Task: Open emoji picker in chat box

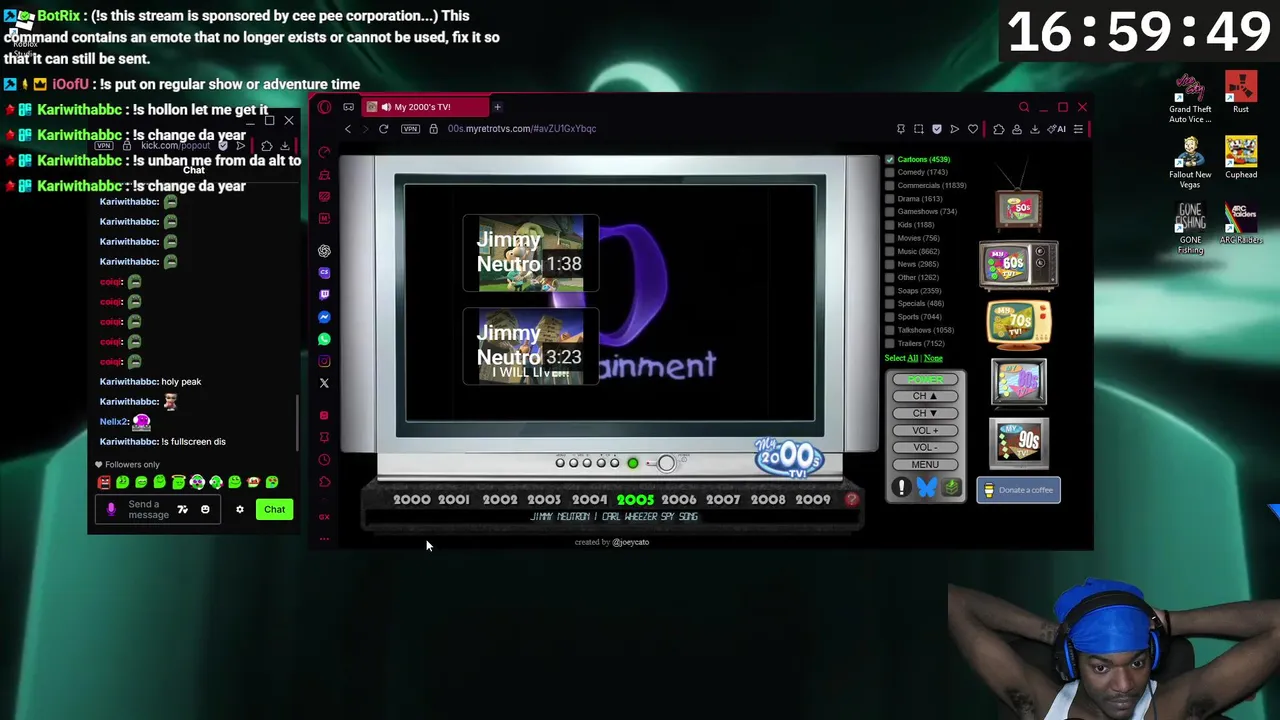Action: [x=205, y=509]
